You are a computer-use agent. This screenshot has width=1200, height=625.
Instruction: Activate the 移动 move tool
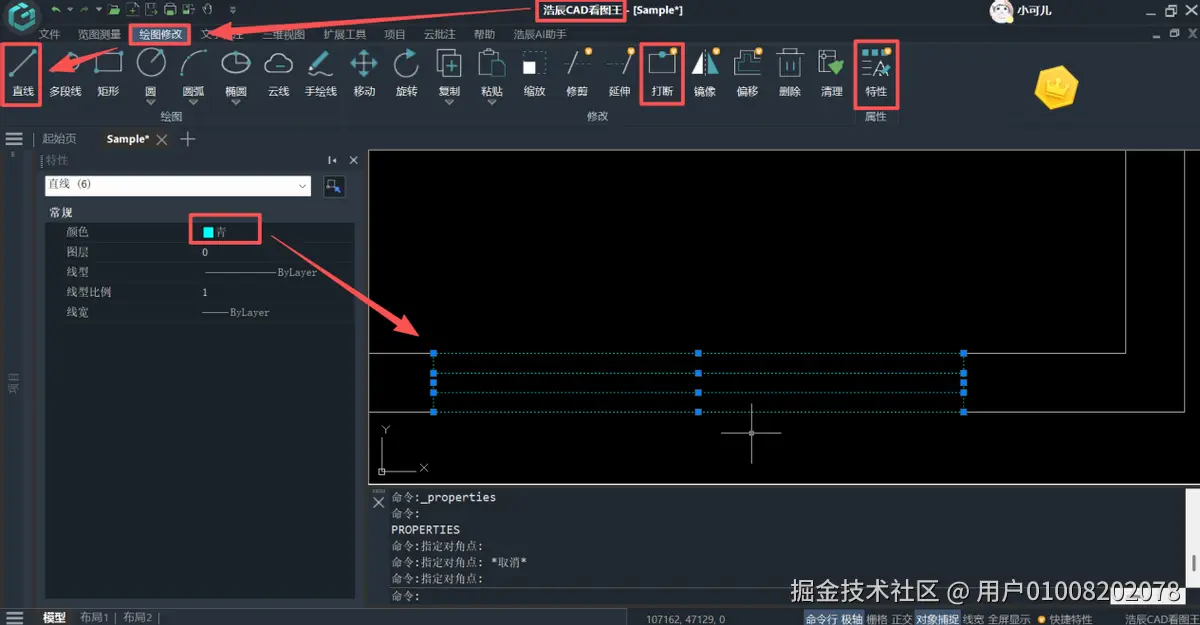pyautogui.click(x=364, y=72)
